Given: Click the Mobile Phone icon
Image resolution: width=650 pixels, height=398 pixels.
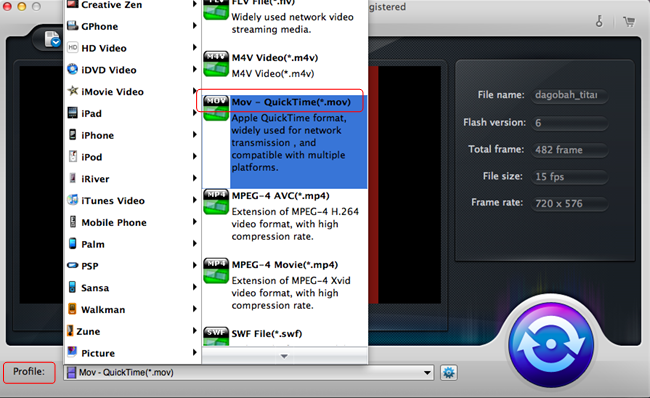Looking at the screenshot, I should click(x=73, y=222).
